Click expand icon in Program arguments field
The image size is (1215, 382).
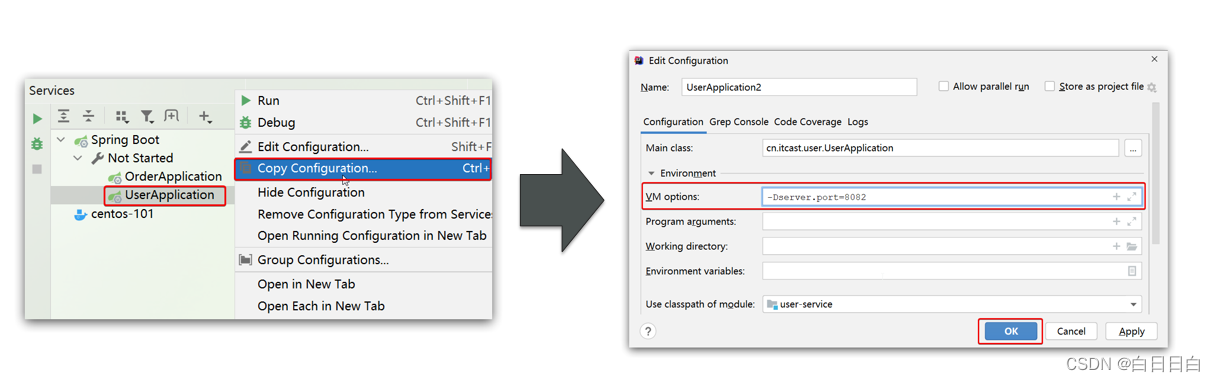pos(1132,221)
